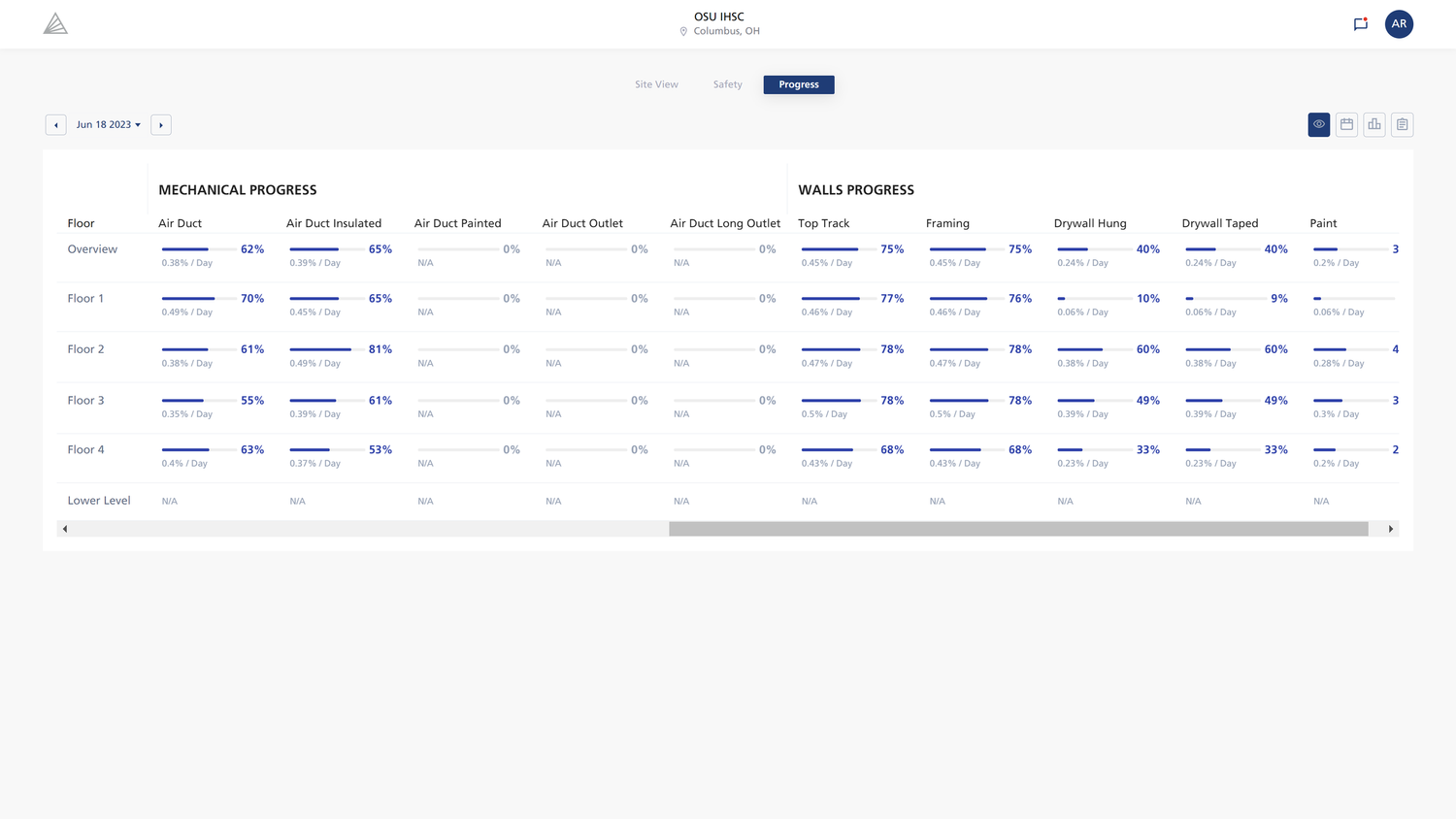
Task: Click the company logo in the header
Action: [x=55, y=22]
